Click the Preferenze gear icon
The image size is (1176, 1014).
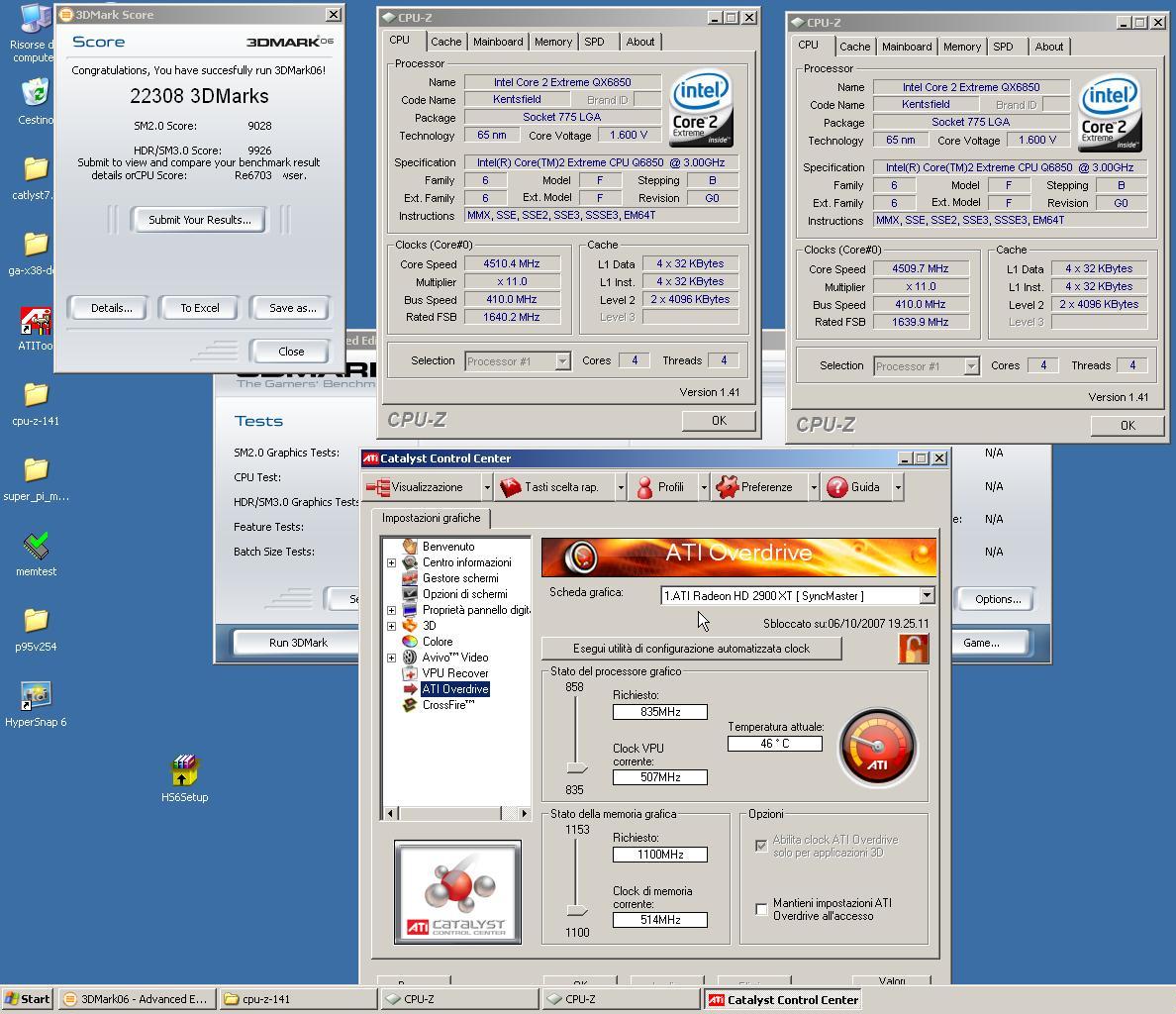(x=727, y=487)
